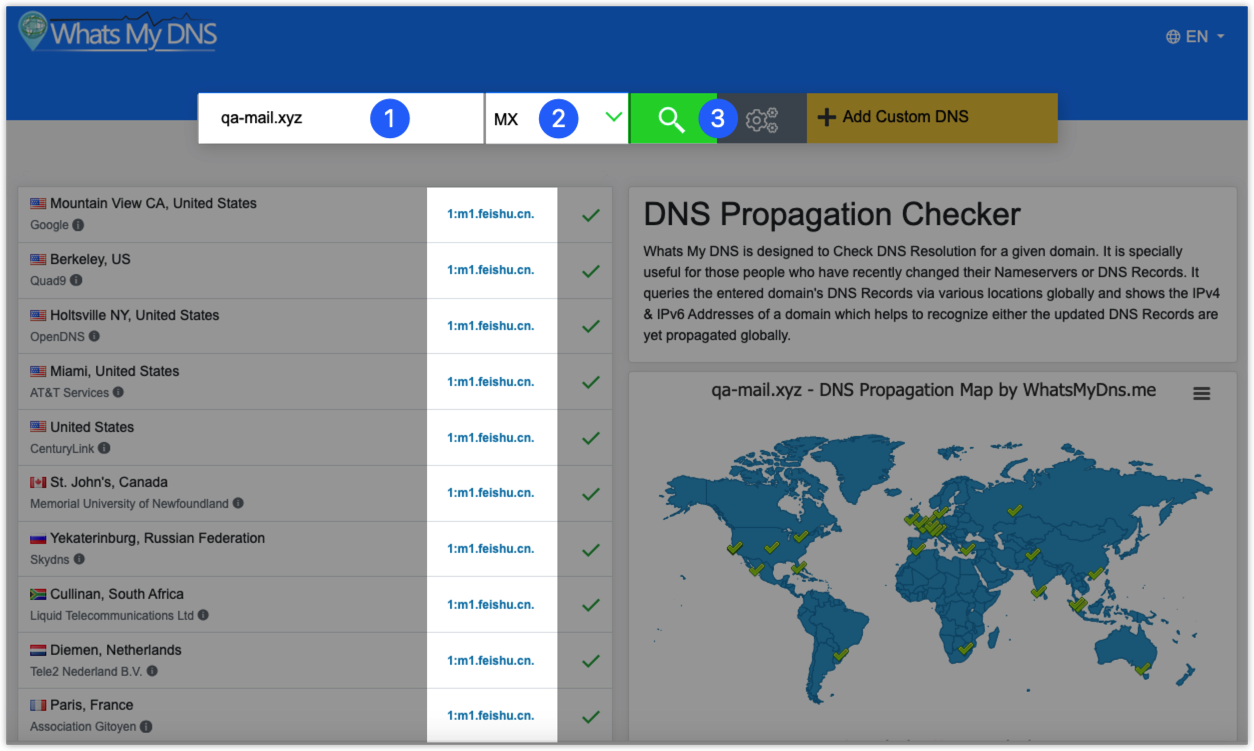
Task: Click the green check mark in the Quad9 row
Action: point(591,271)
